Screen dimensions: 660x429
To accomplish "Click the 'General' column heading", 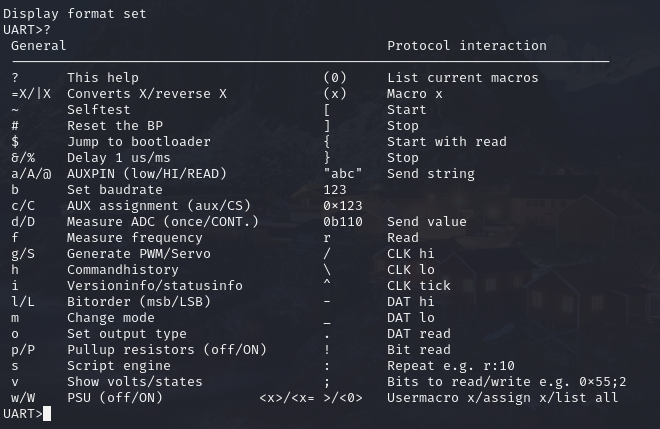I will (39, 45).
